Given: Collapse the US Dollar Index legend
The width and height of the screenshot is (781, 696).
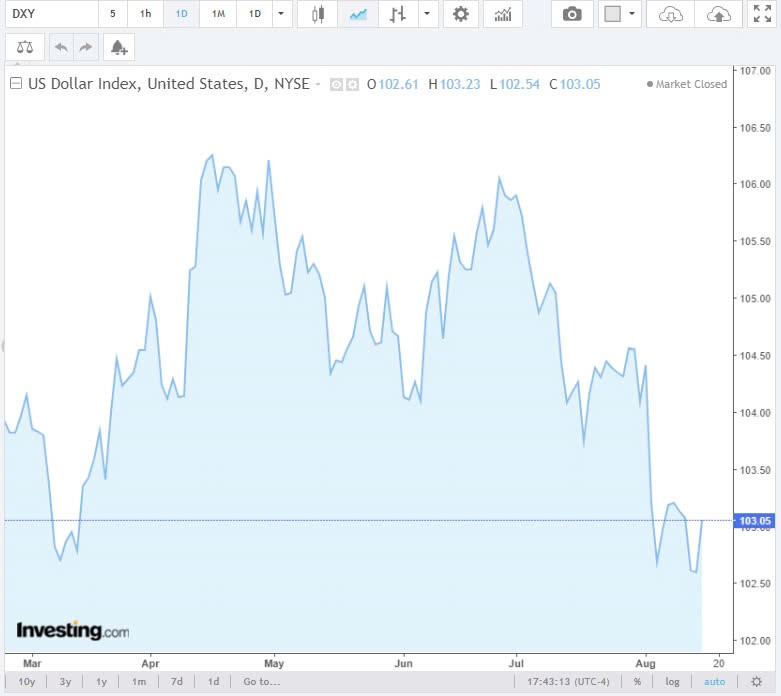Looking at the screenshot, I should click(x=15, y=84).
